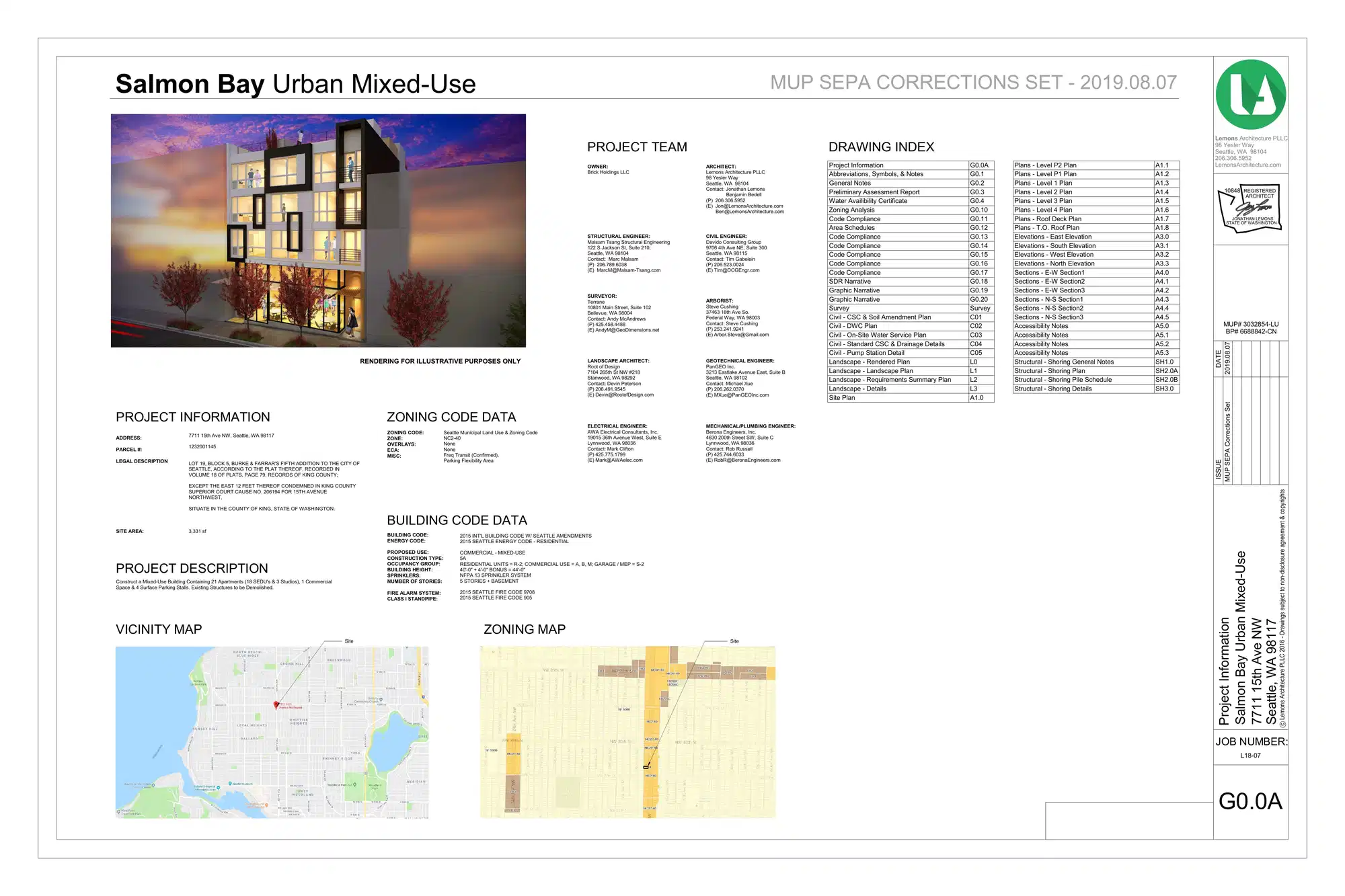1345x896 pixels.
Task: Click the 'DRAWING INDEX' heading
Action: [881, 147]
